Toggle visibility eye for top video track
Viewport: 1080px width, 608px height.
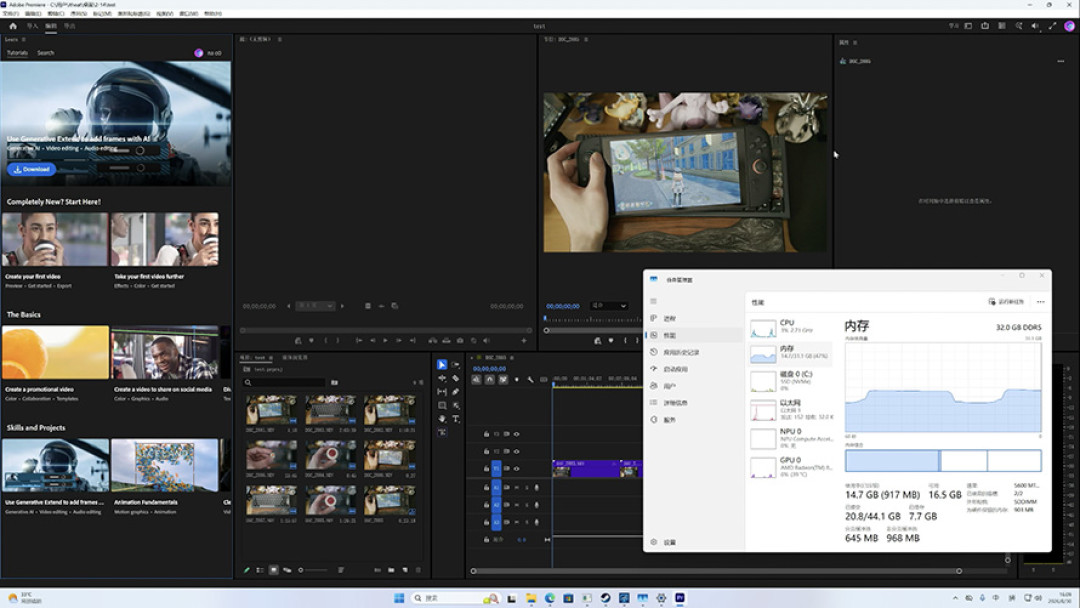tap(517, 434)
